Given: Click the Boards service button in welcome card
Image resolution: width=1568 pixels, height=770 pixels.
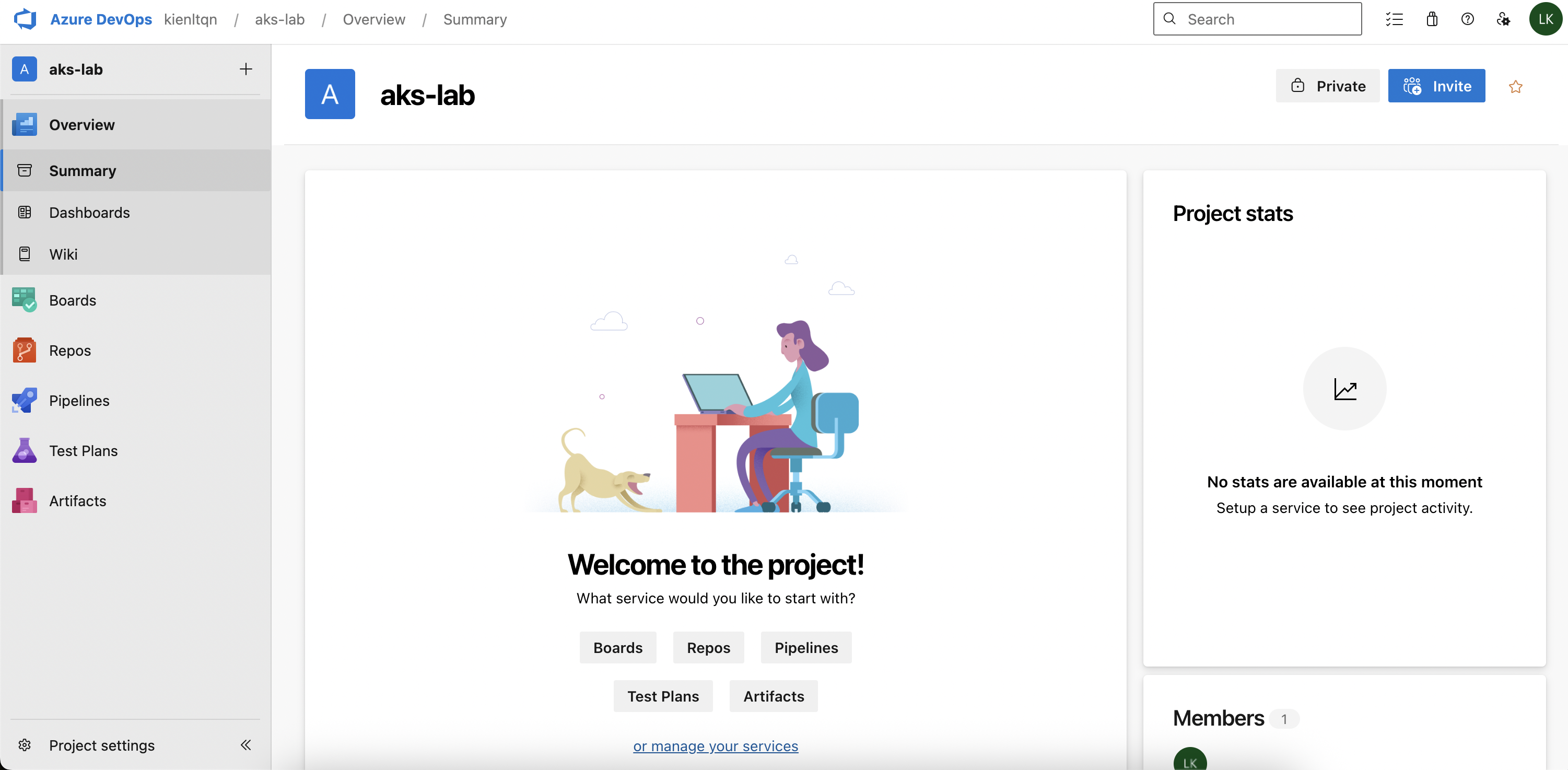Looking at the screenshot, I should [x=618, y=648].
